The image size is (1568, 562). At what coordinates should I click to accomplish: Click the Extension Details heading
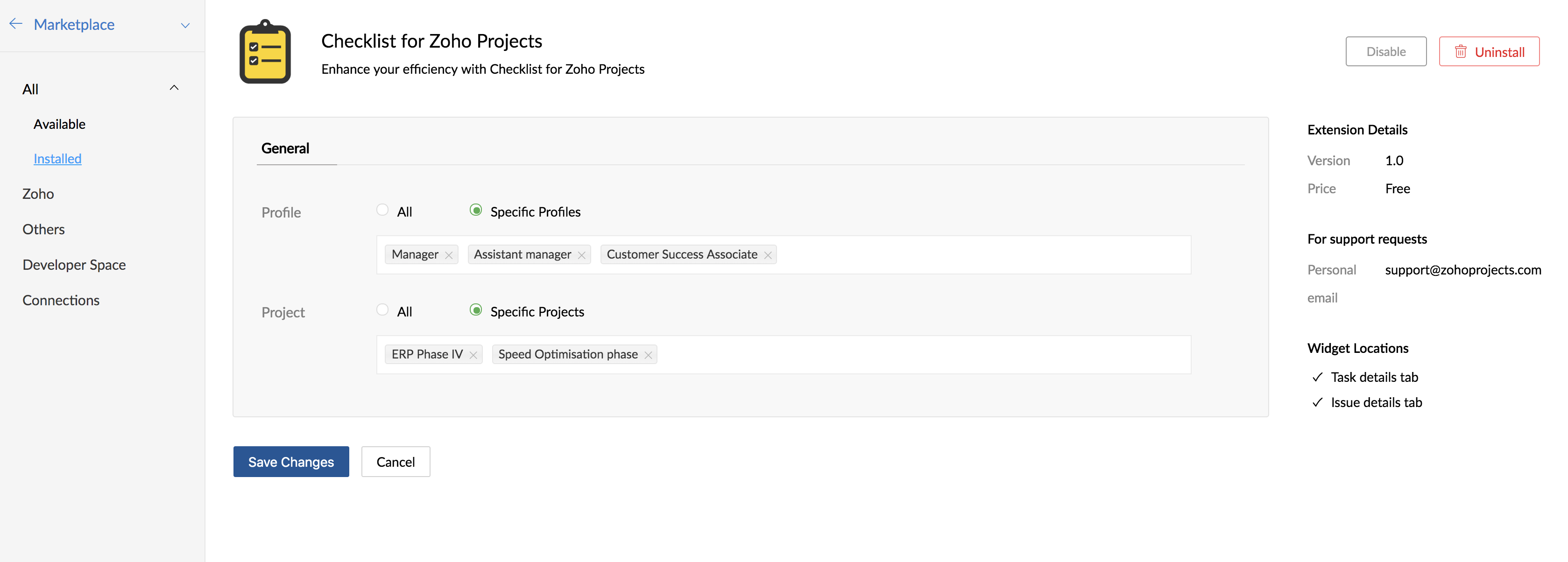tap(1357, 130)
